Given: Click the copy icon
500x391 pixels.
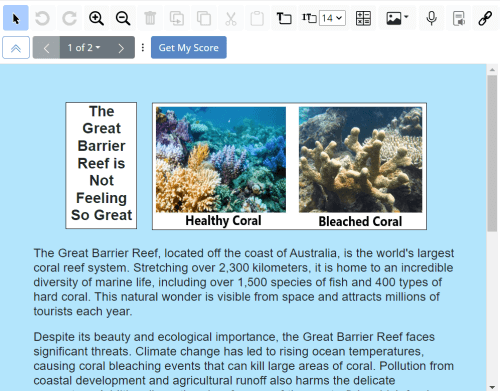Looking at the screenshot, I should [204, 18].
